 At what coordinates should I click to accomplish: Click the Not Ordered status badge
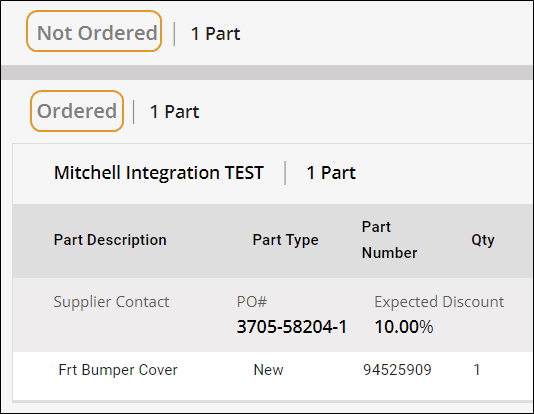(x=94, y=31)
